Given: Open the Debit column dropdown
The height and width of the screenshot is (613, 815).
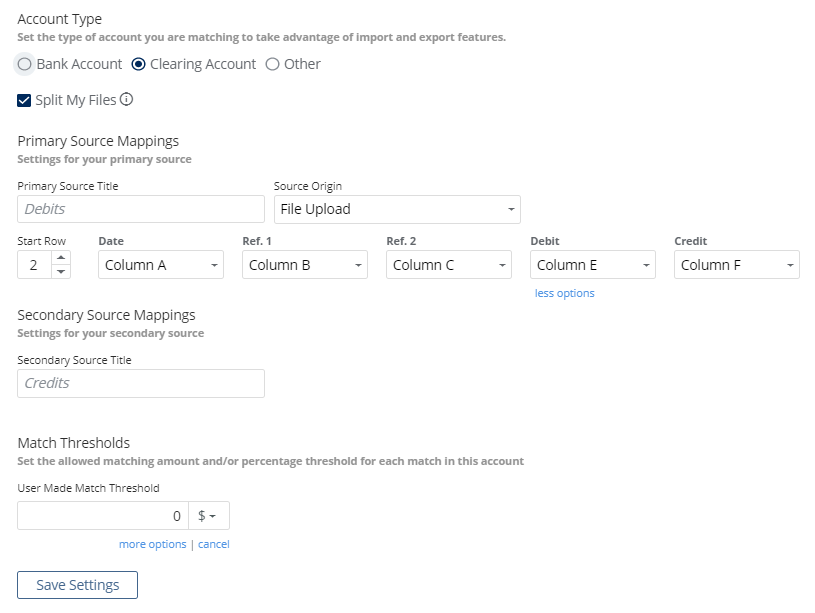Looking at the screenshot, I should 593,265.
